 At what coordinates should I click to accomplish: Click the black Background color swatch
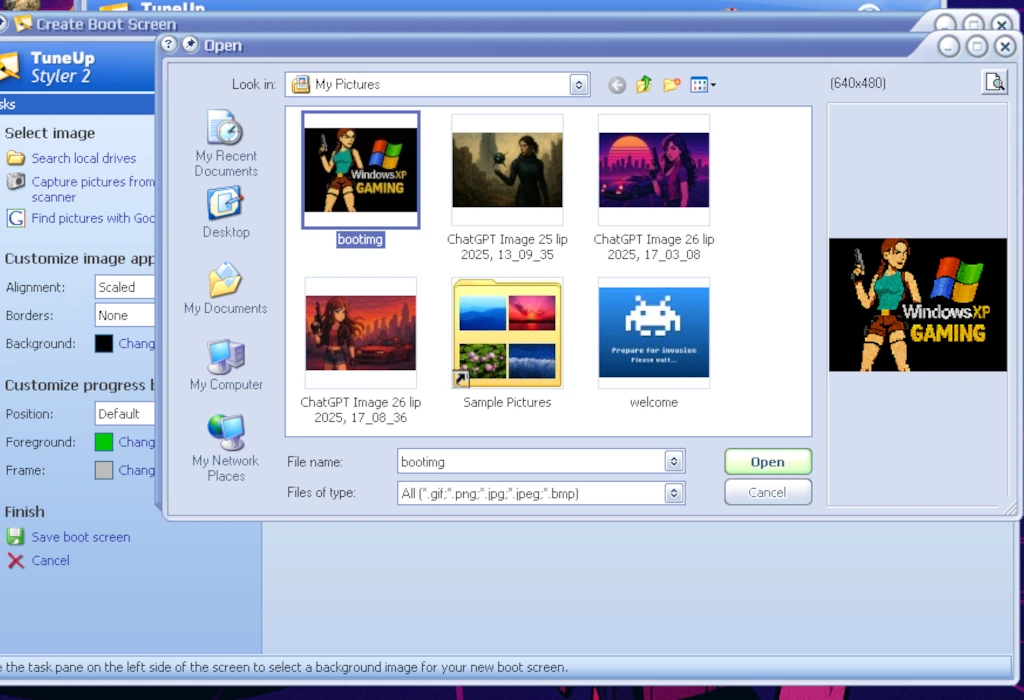pos(104,343)
